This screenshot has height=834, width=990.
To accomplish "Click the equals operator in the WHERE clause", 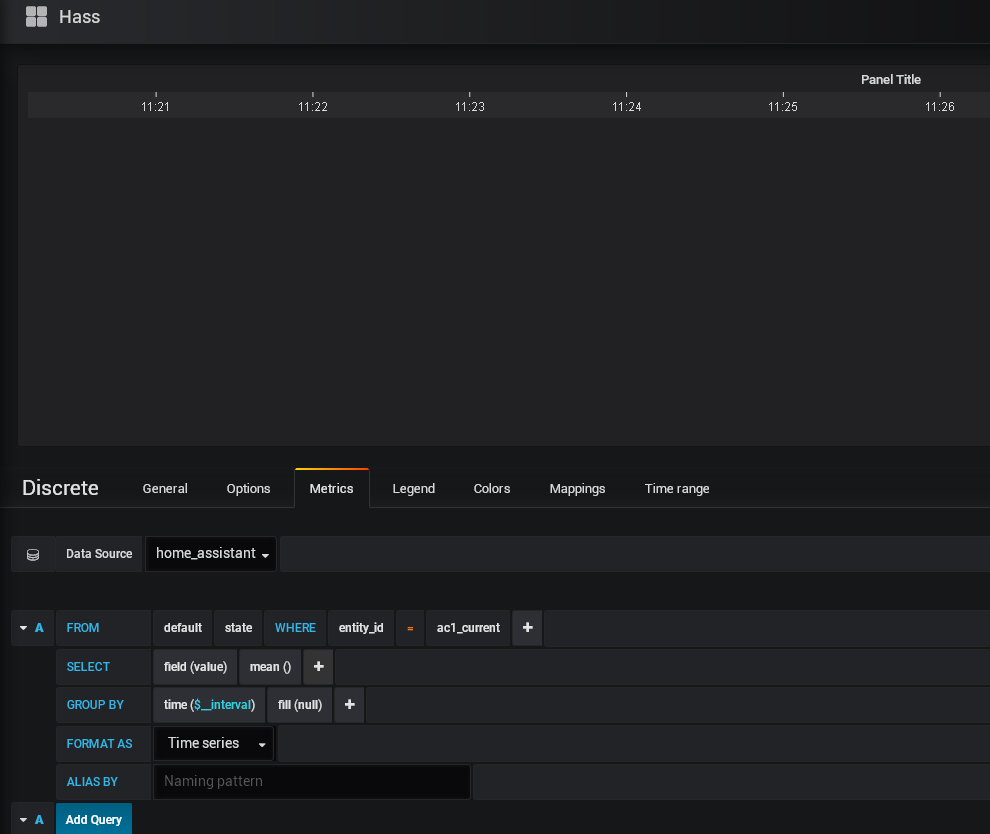I will [410, 628].
